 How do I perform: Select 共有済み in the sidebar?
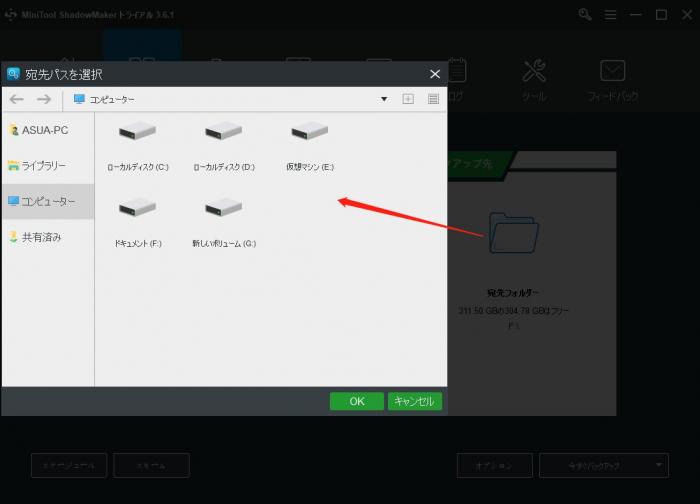[x=48, y=237]
